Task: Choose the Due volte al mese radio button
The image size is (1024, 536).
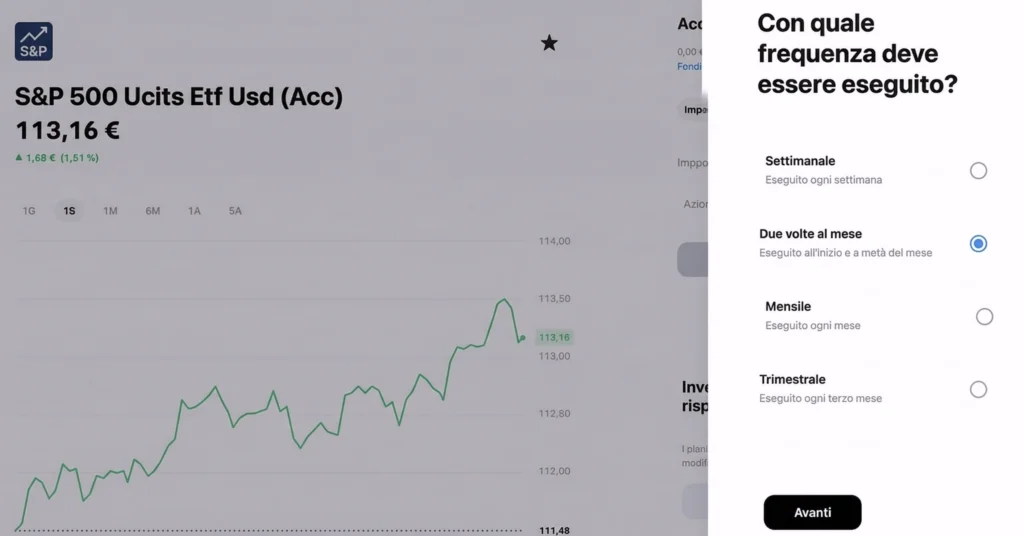Action: (x=978, y=244)
